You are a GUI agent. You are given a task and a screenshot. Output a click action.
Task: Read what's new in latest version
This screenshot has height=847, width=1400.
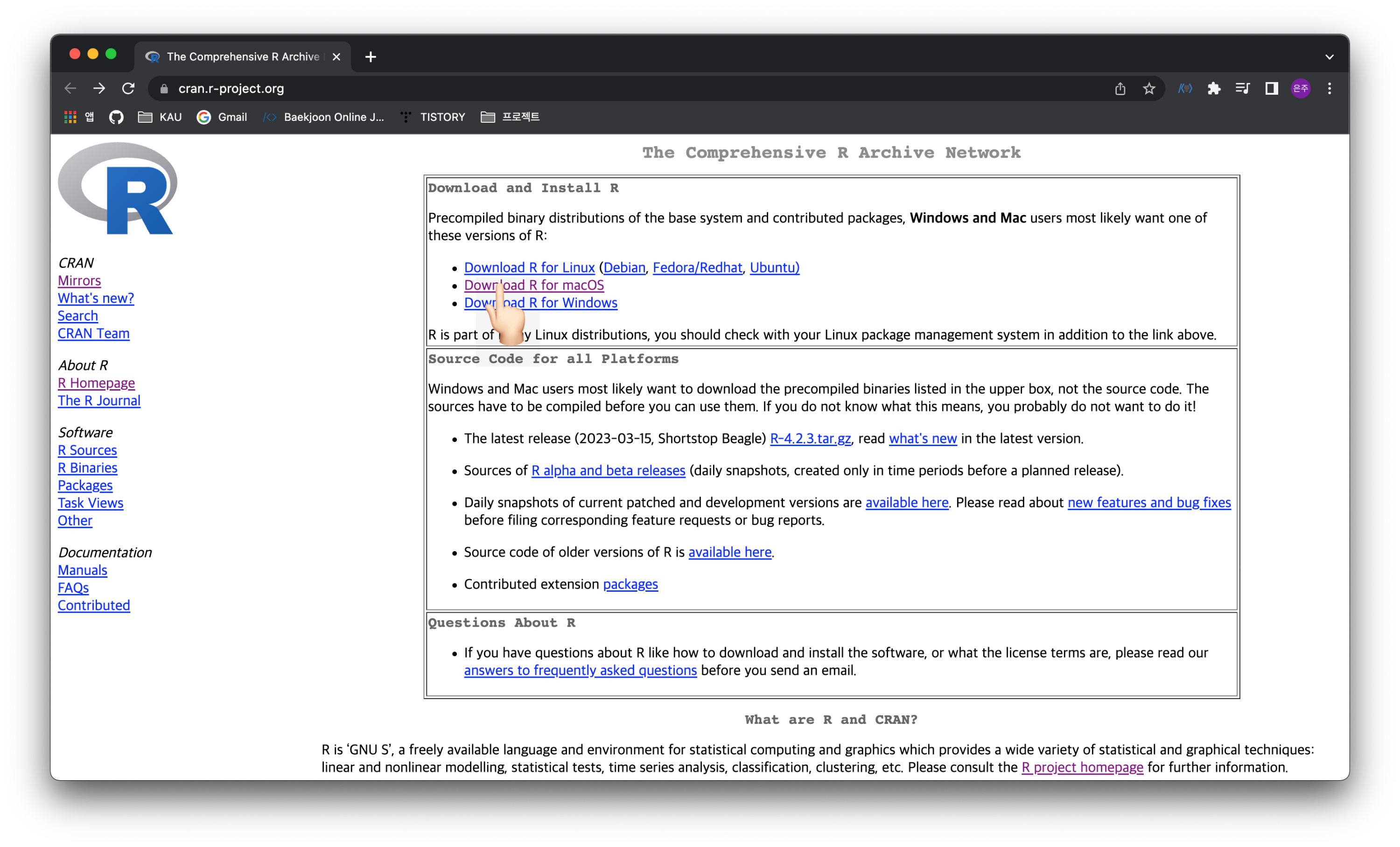click(923, 439)
